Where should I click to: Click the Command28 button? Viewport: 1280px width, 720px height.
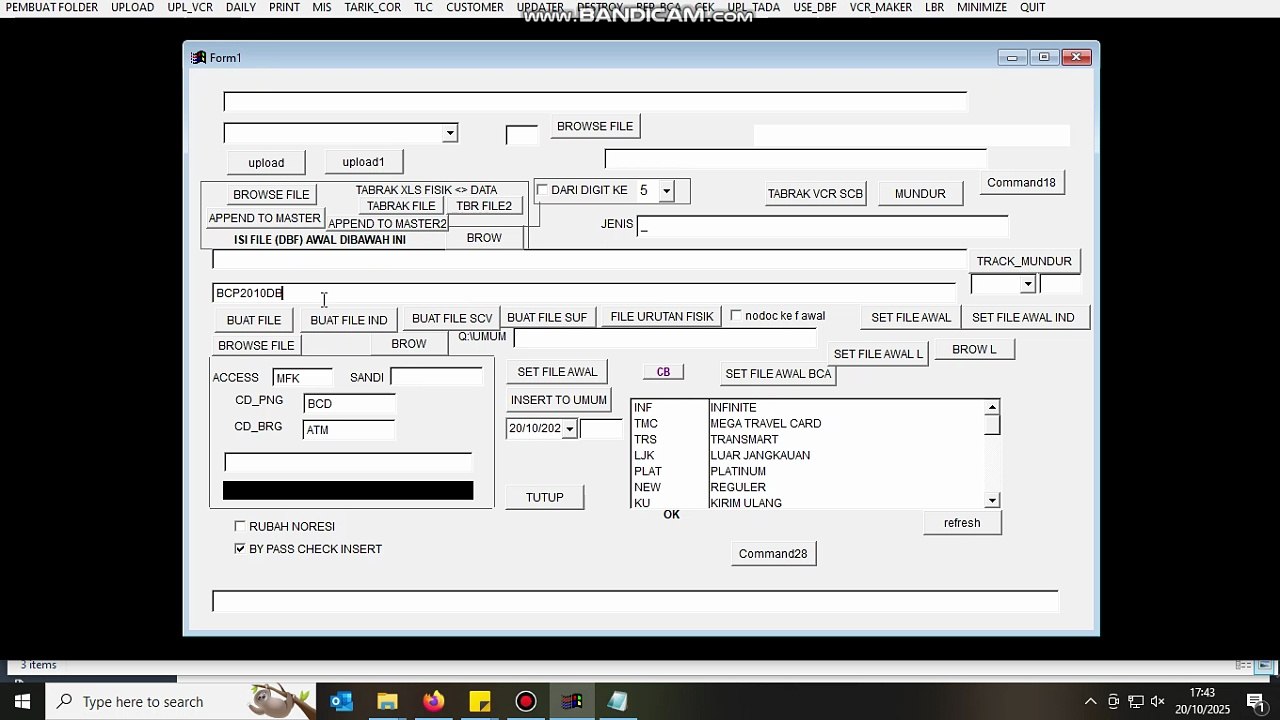tap(773, 554)
